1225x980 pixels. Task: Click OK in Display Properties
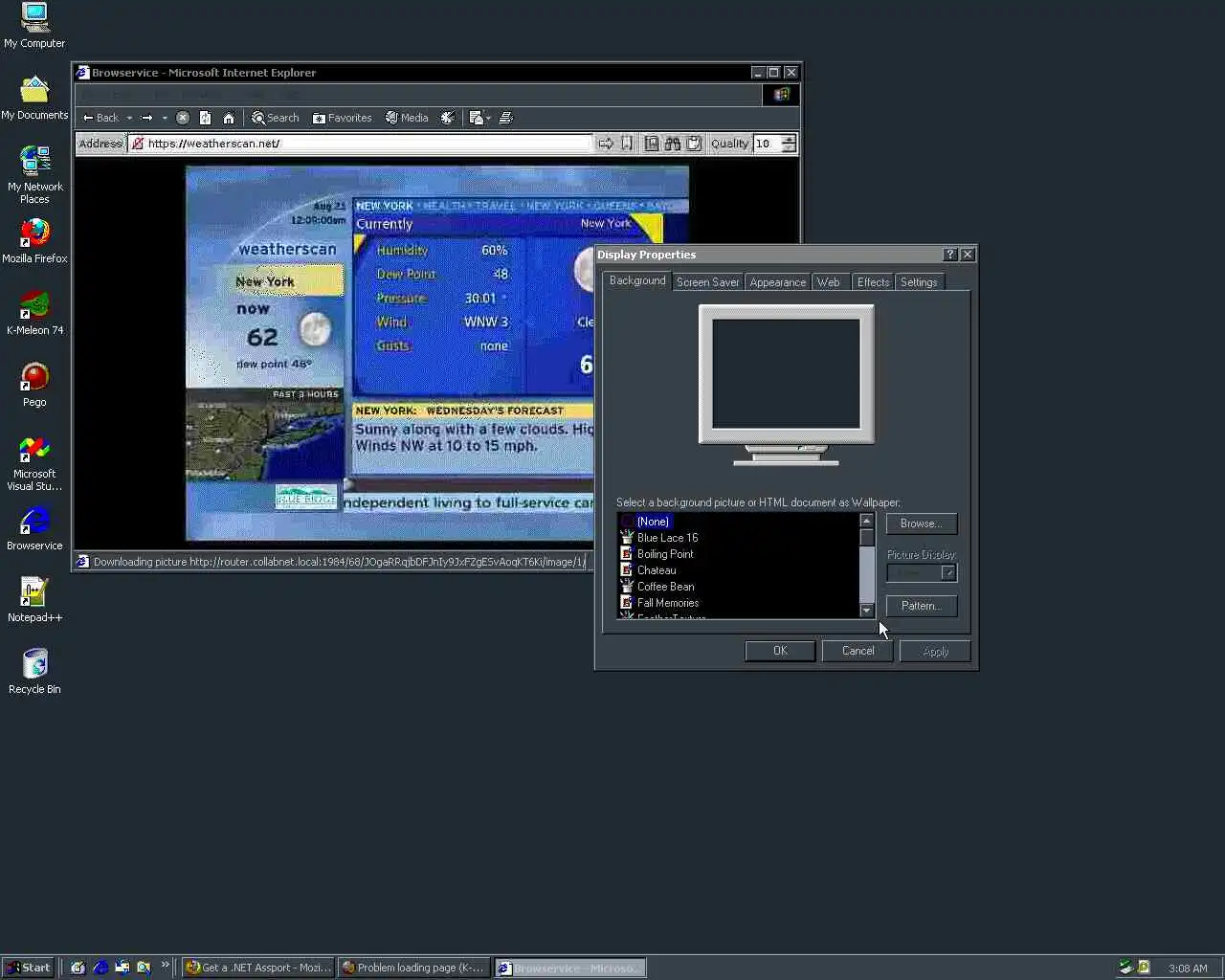[780, 651]
